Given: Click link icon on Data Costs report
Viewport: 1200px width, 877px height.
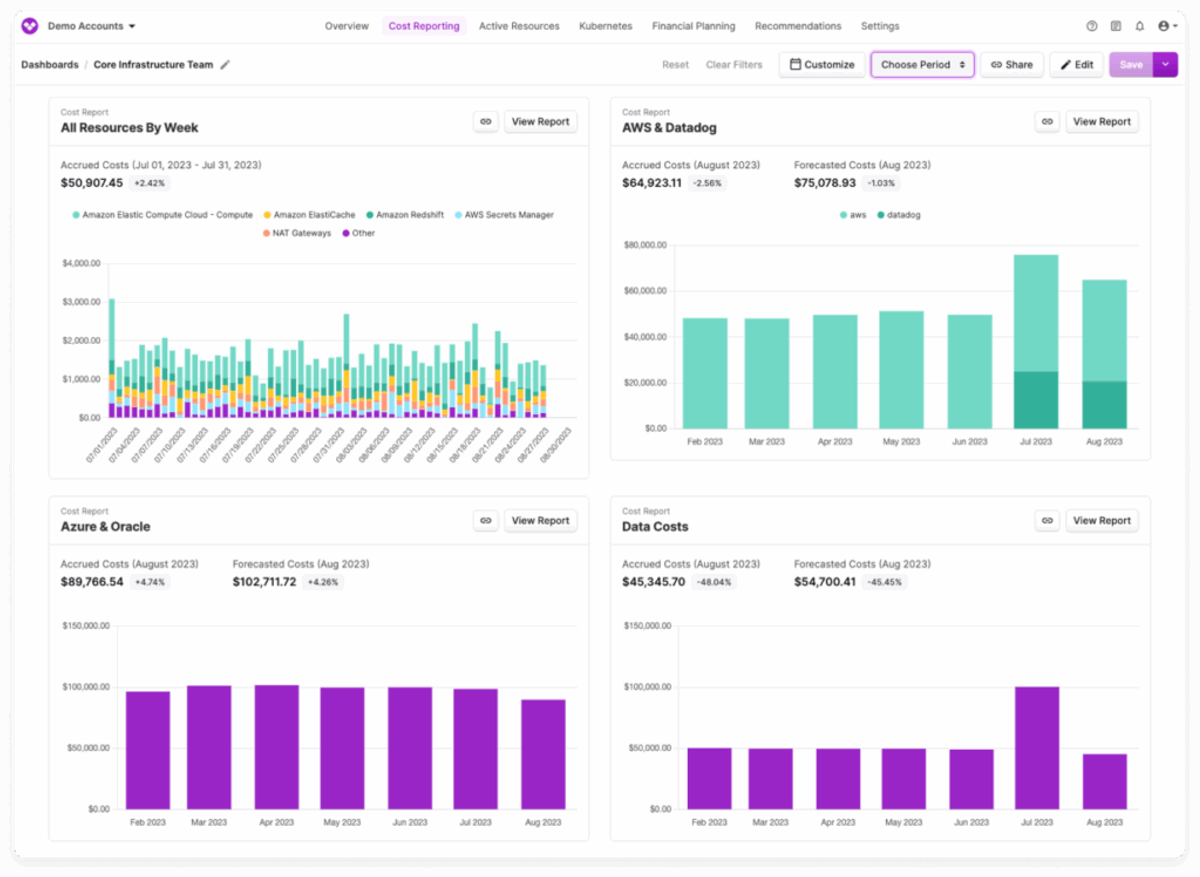Looking at the screenshot, I should (1047, 521).
